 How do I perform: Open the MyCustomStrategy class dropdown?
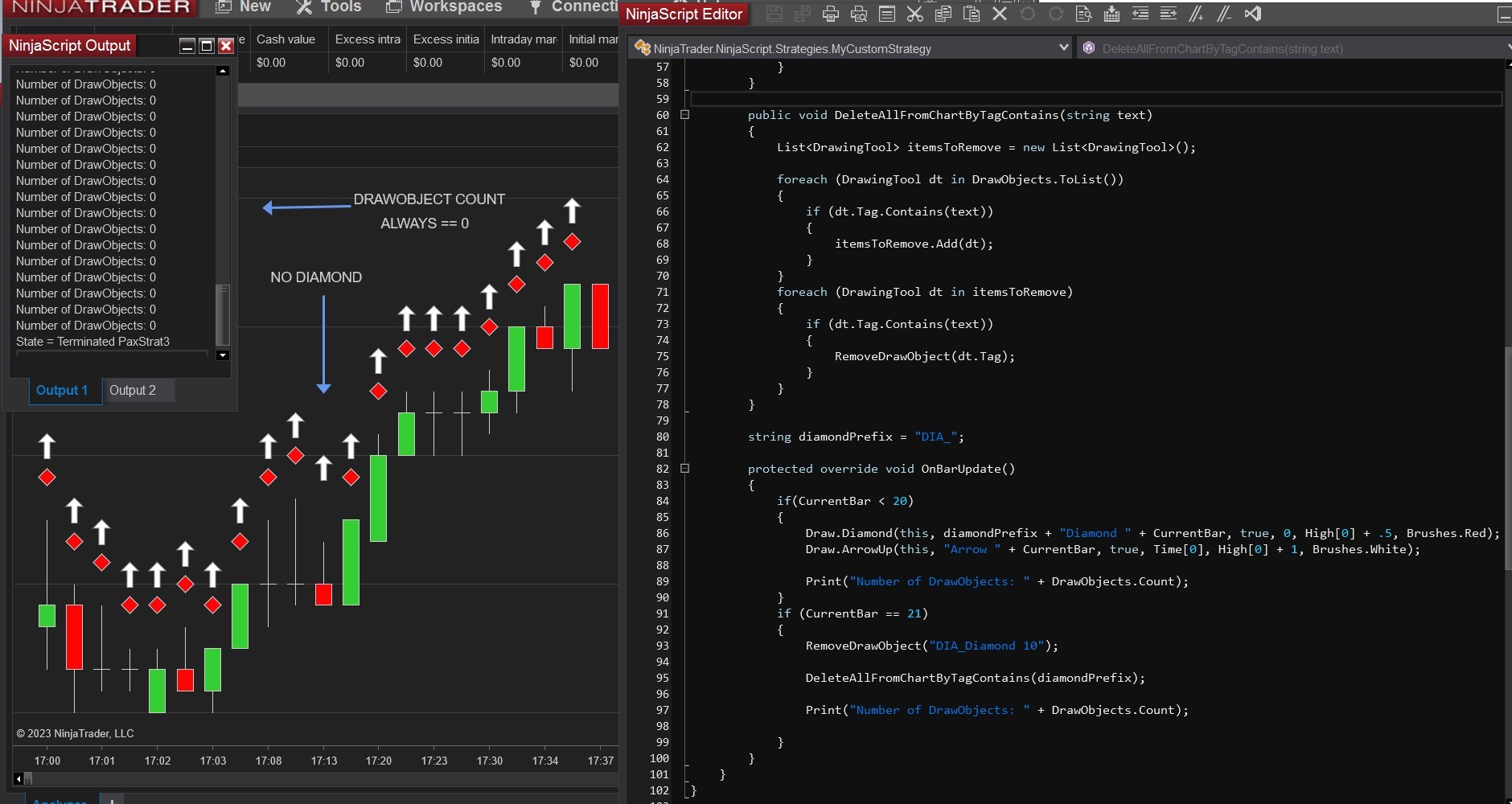[x=1063, y=48]
